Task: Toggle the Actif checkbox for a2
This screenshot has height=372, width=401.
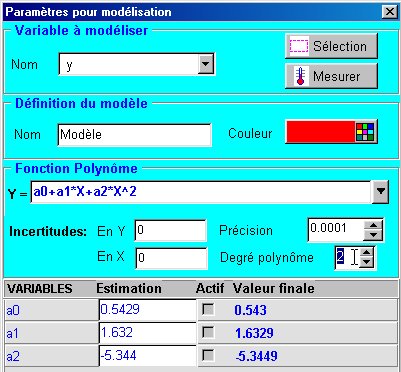Action: point(209,355)
